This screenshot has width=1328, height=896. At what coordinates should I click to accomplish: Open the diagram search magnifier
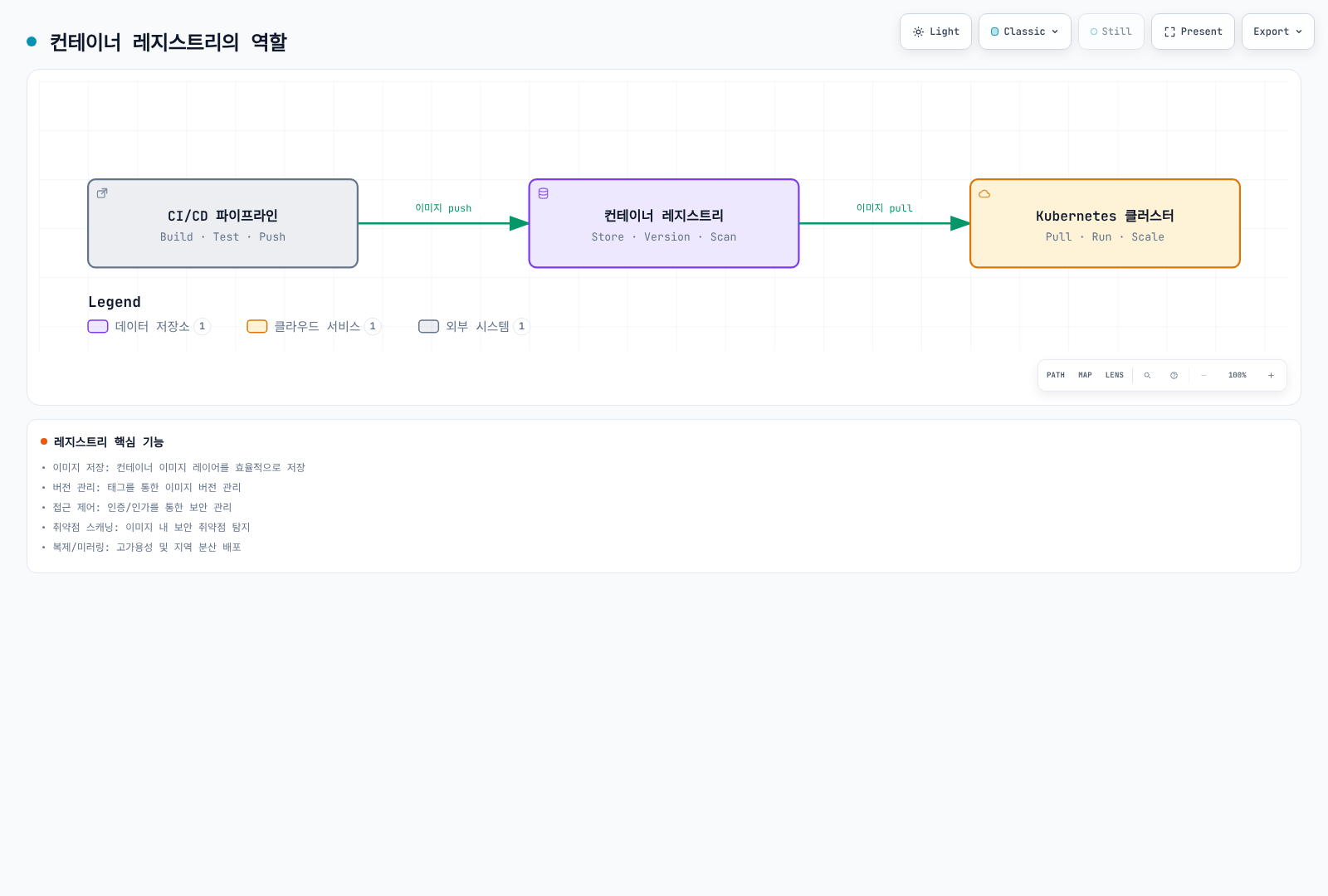click(x=1147, y=375)
